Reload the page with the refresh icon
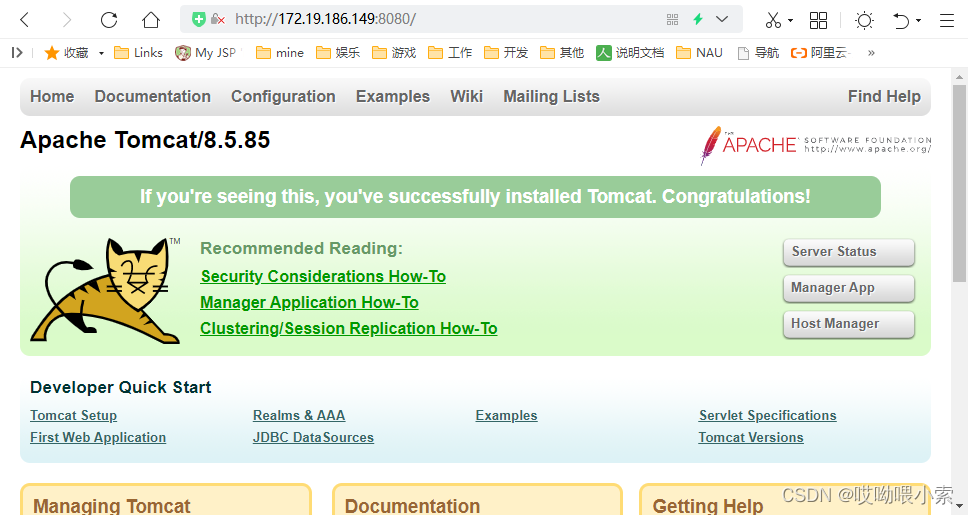 pyautogui.click(x=109, y=20)
